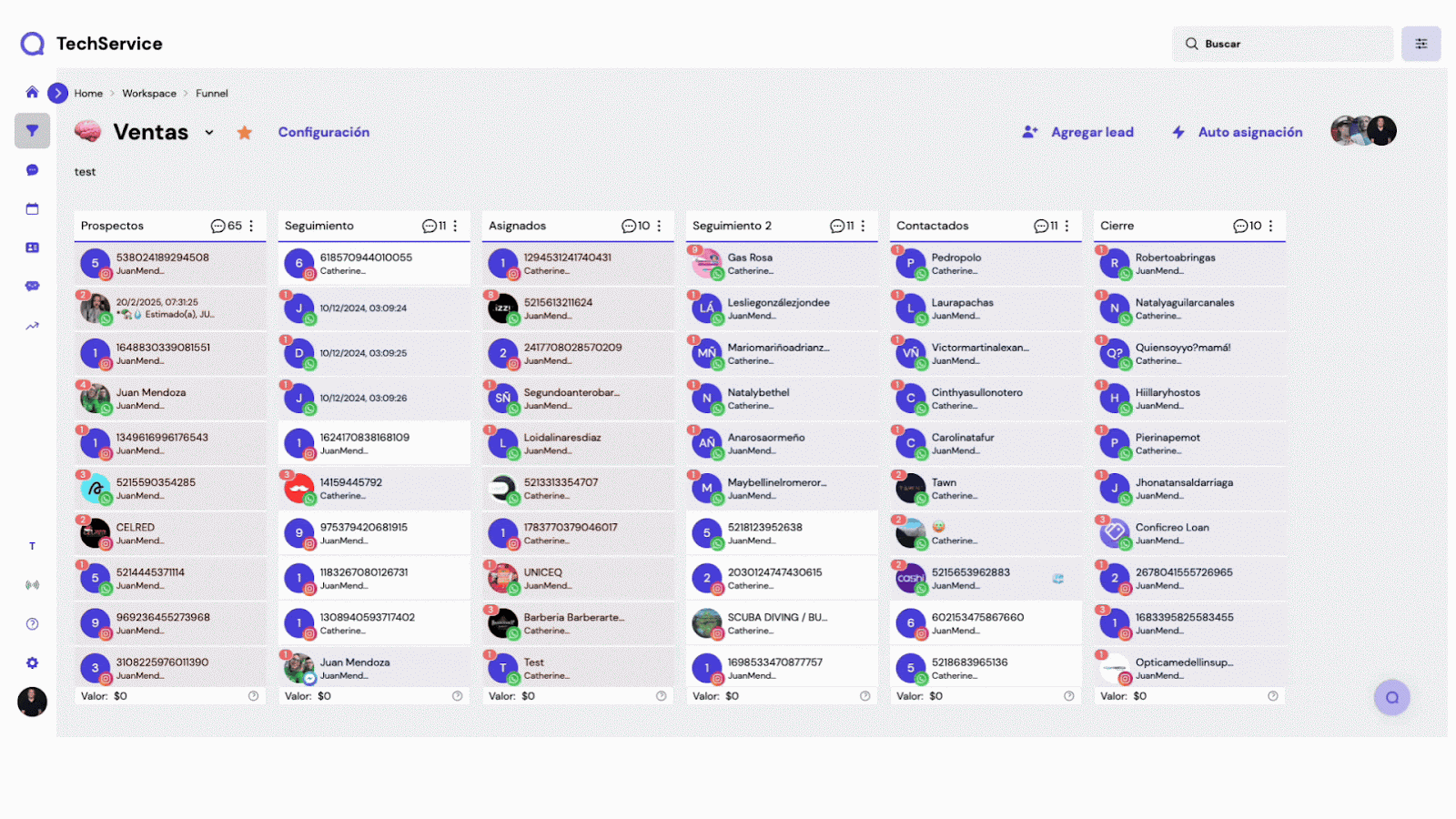Click the help question mark sidebar icon
The height and width of the screenshot is (819, 1456).
pyautogui.click(x=32, y=624)
